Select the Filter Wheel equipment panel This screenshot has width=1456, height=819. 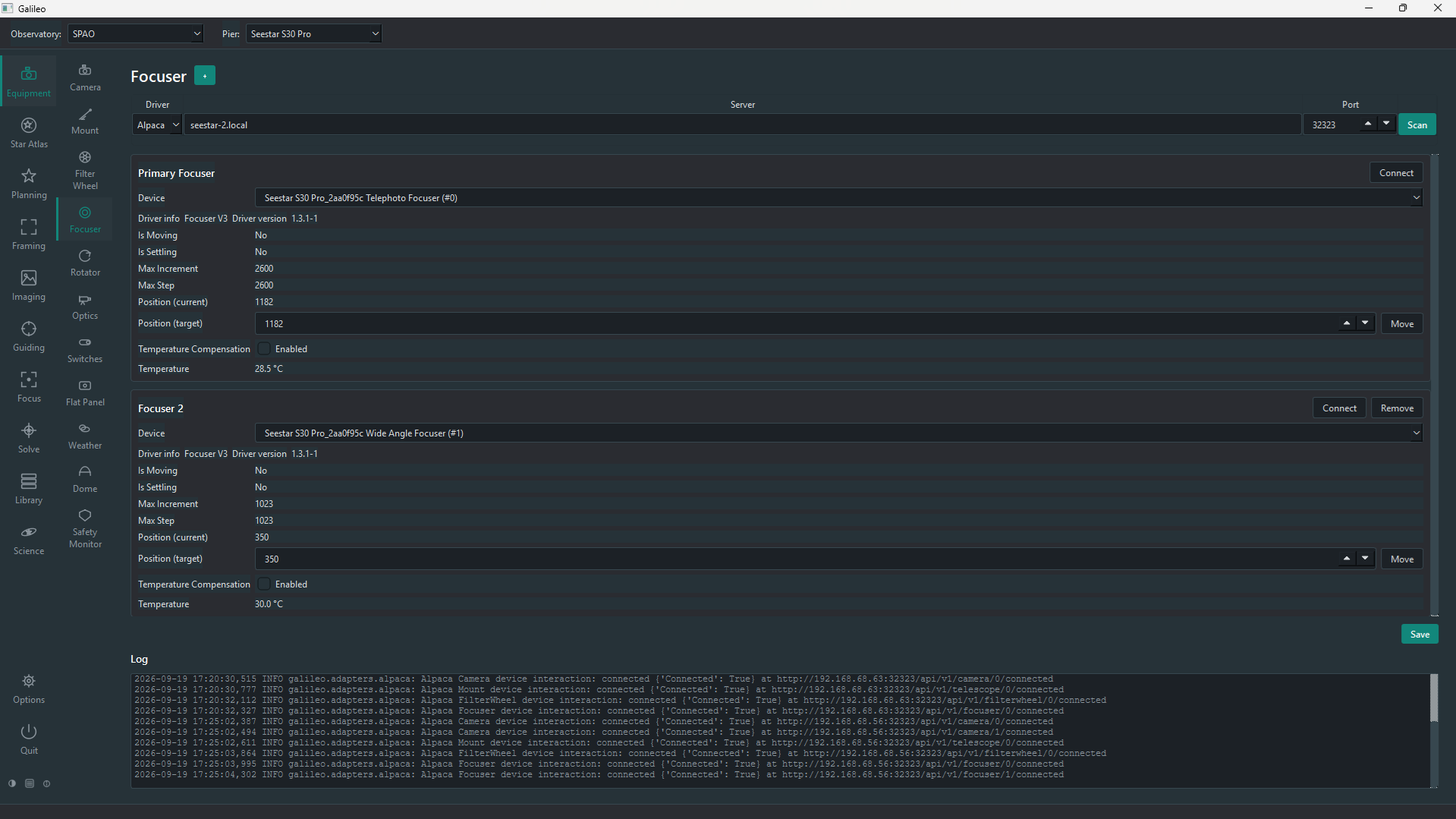tap(85, 170)
